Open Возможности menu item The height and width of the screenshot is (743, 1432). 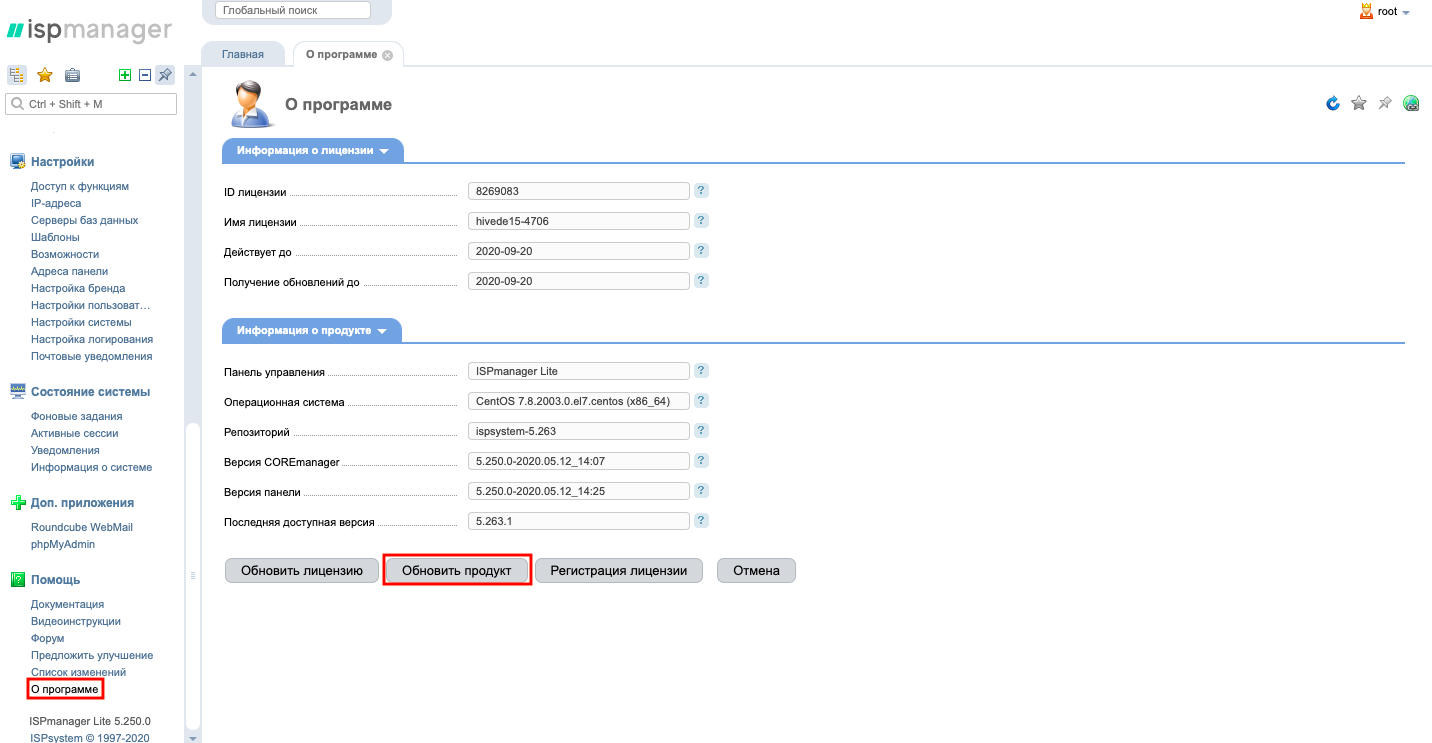coord(65,254)
